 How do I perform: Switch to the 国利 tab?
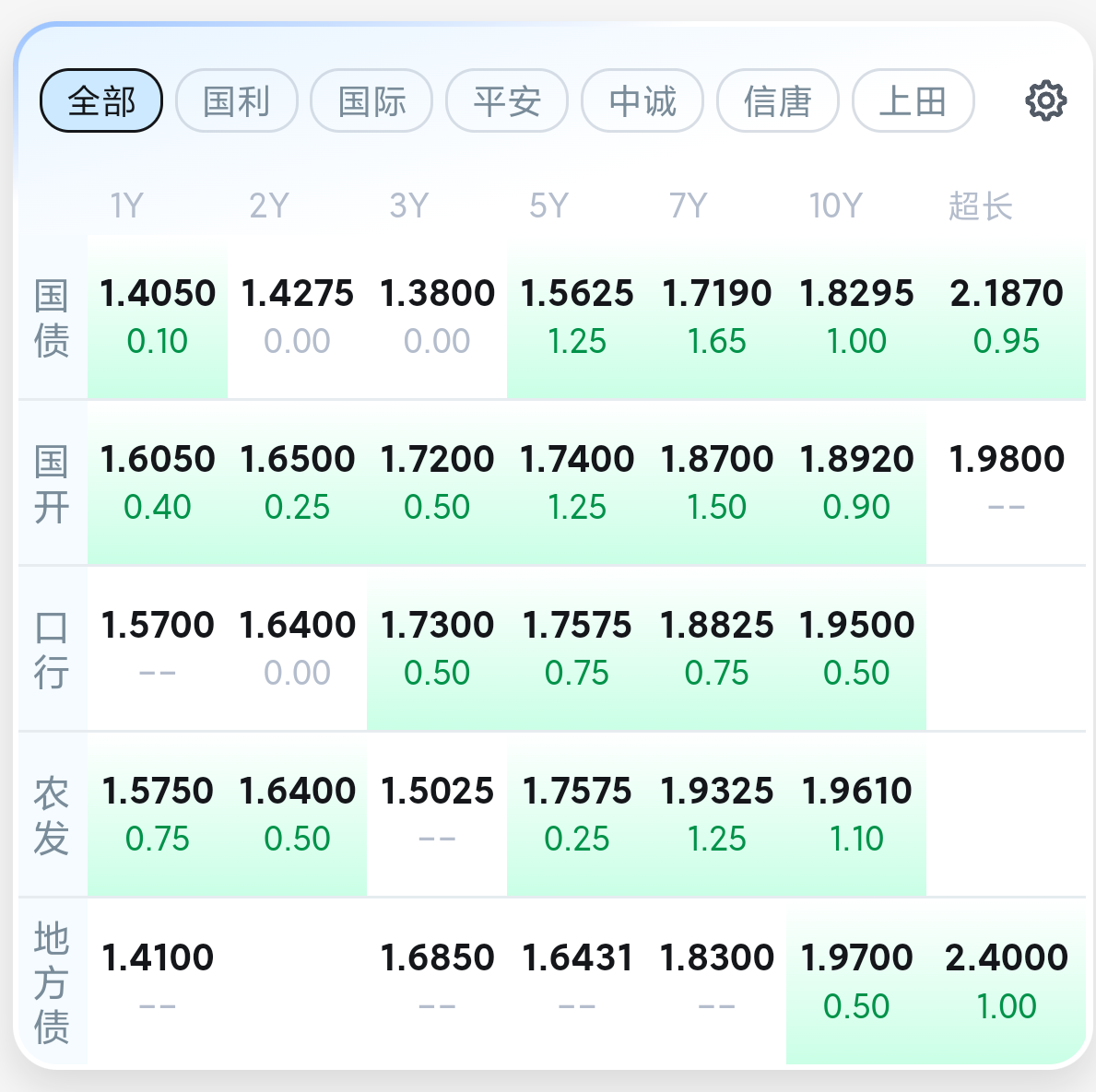click(x=237, y=100)
